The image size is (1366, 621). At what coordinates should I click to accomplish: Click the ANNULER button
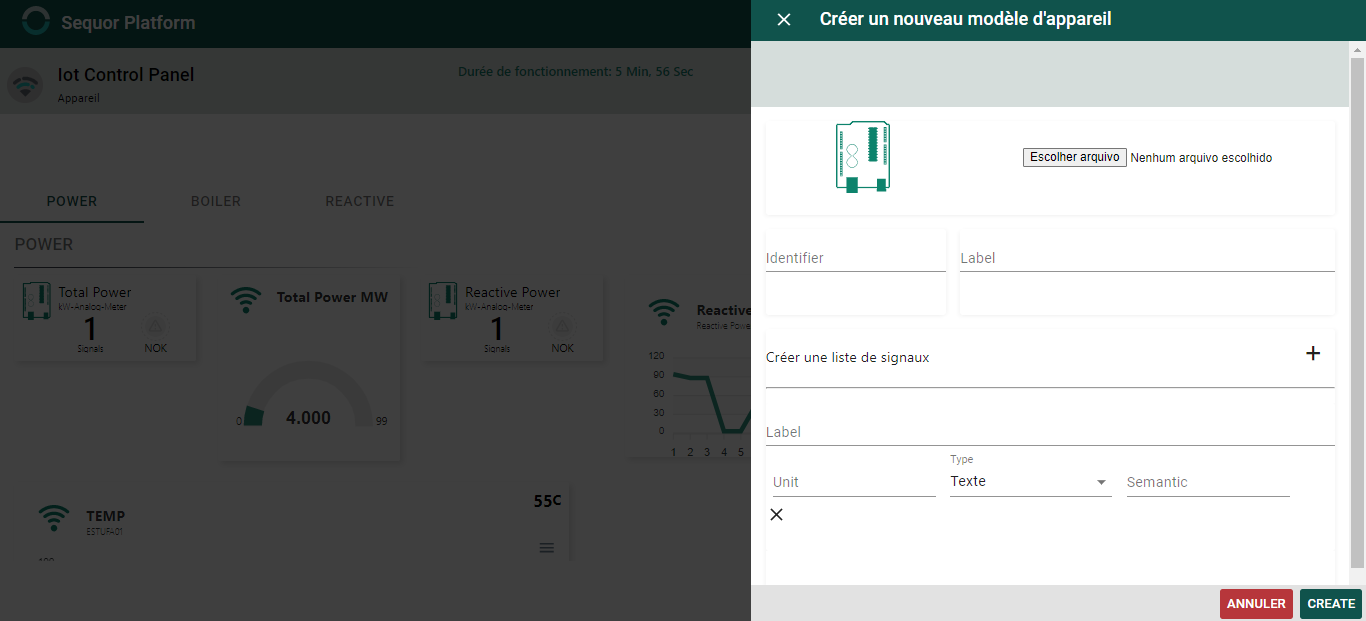(x=1256, y=604)
